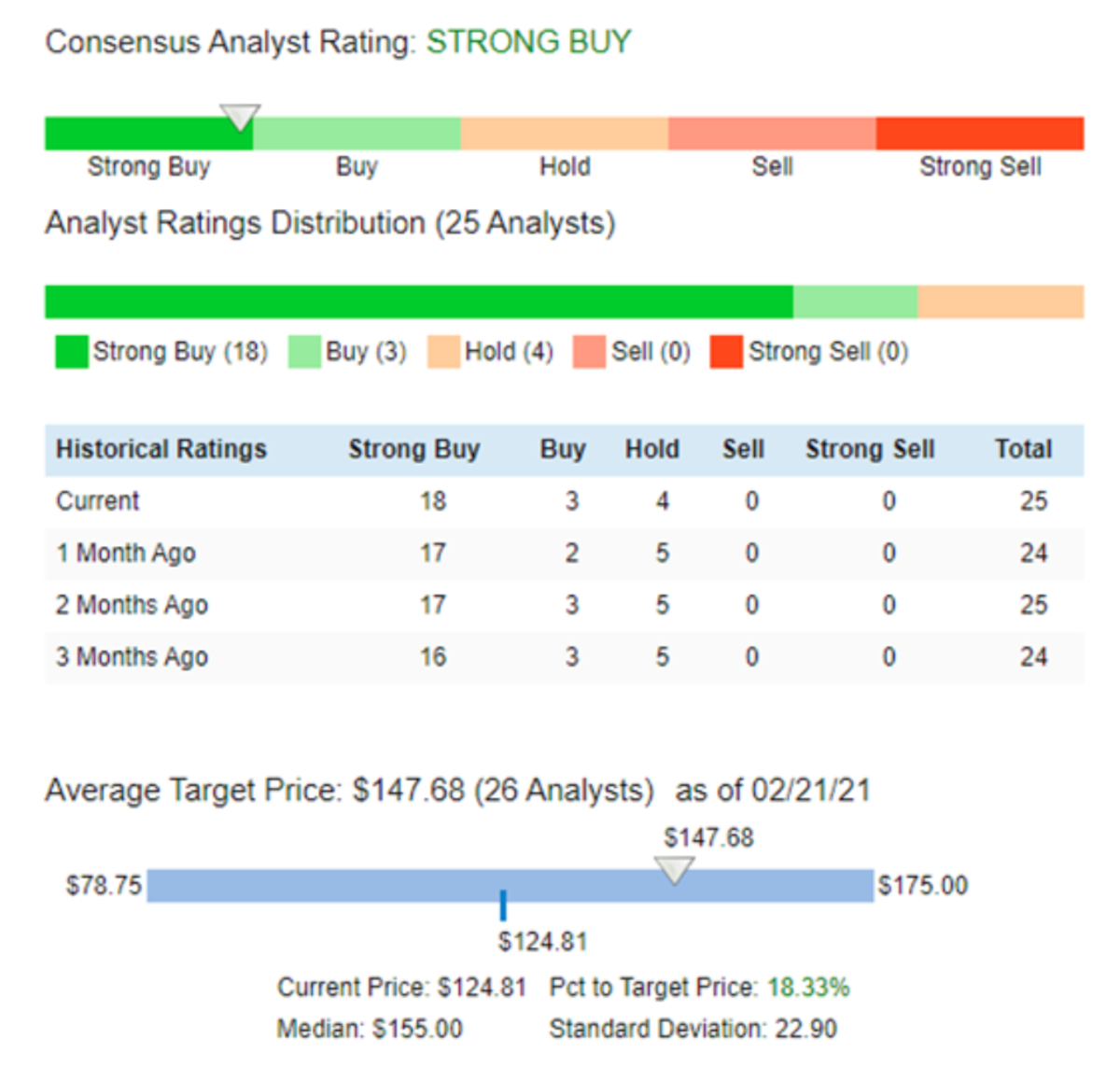This screenshot has height=1081, width=1120.
Task: Click the Buy (3) legend swatch
Action: tap(304, 352)
